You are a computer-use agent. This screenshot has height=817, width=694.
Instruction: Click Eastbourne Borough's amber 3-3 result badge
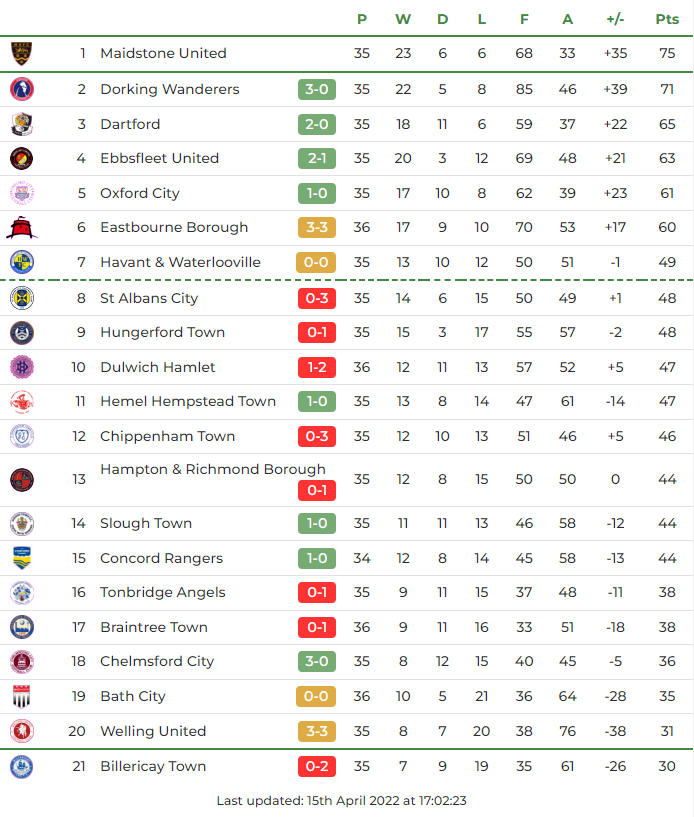[x=316, y=227]
